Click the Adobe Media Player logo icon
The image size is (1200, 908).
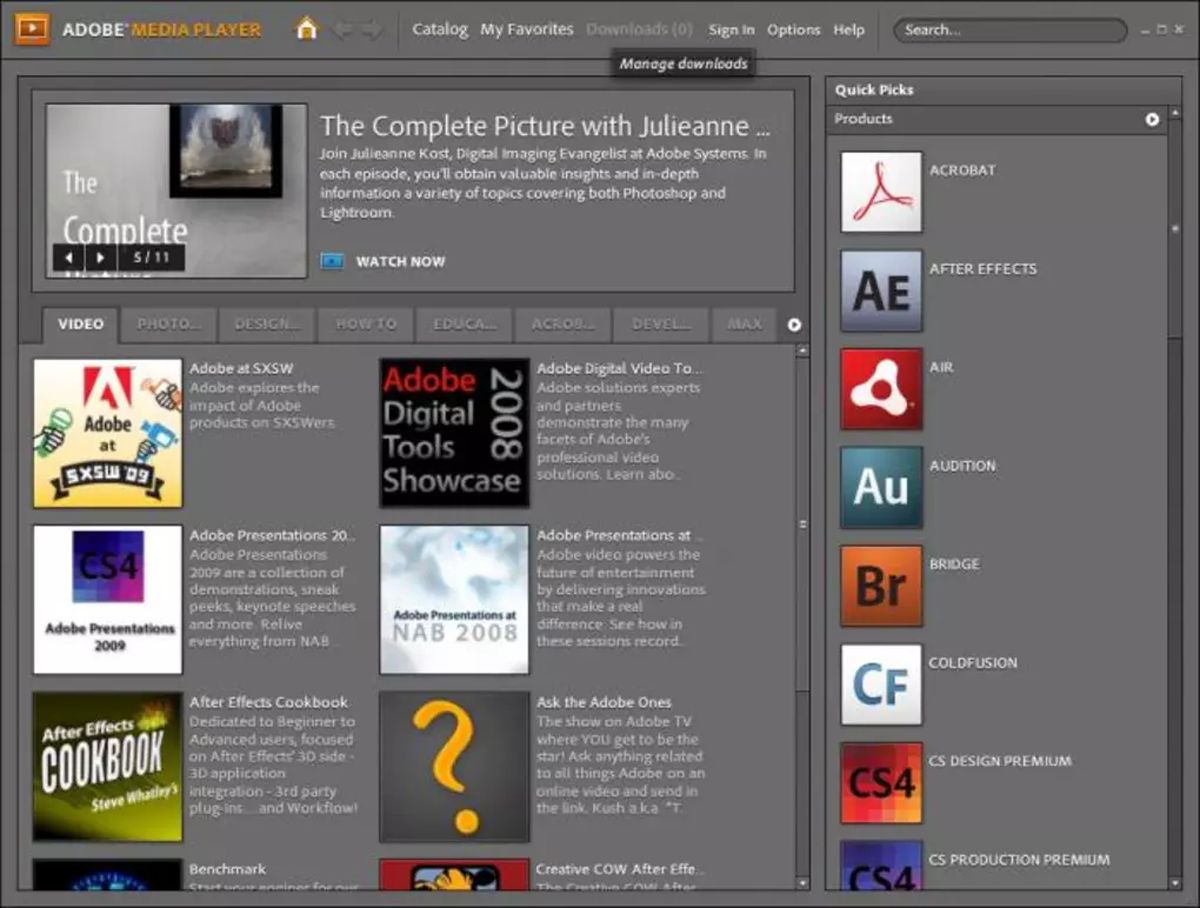32,29
